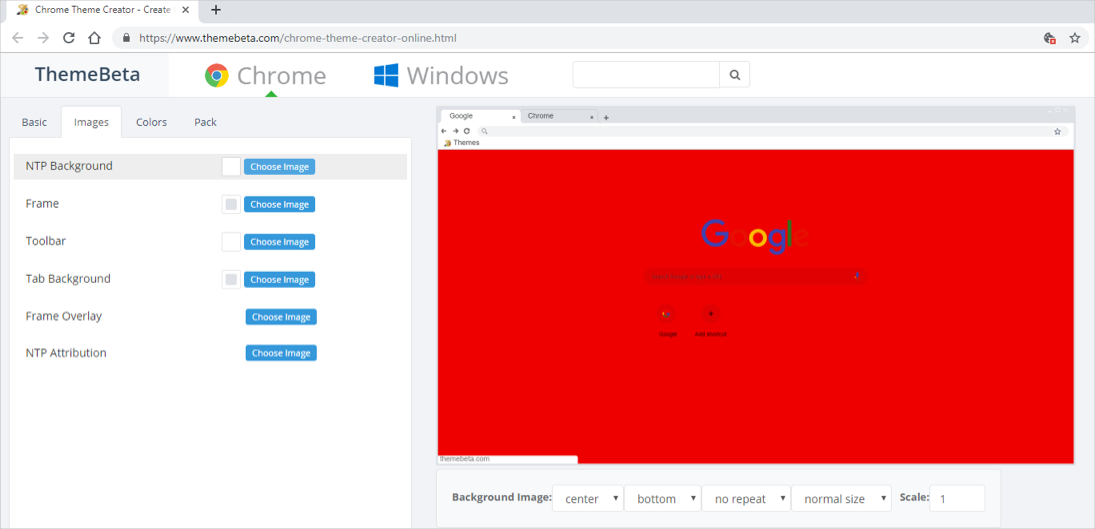The width and height of the screenshot is (1095, 529).
Task: Expand the bottom position dropdown
Action: 662,498
